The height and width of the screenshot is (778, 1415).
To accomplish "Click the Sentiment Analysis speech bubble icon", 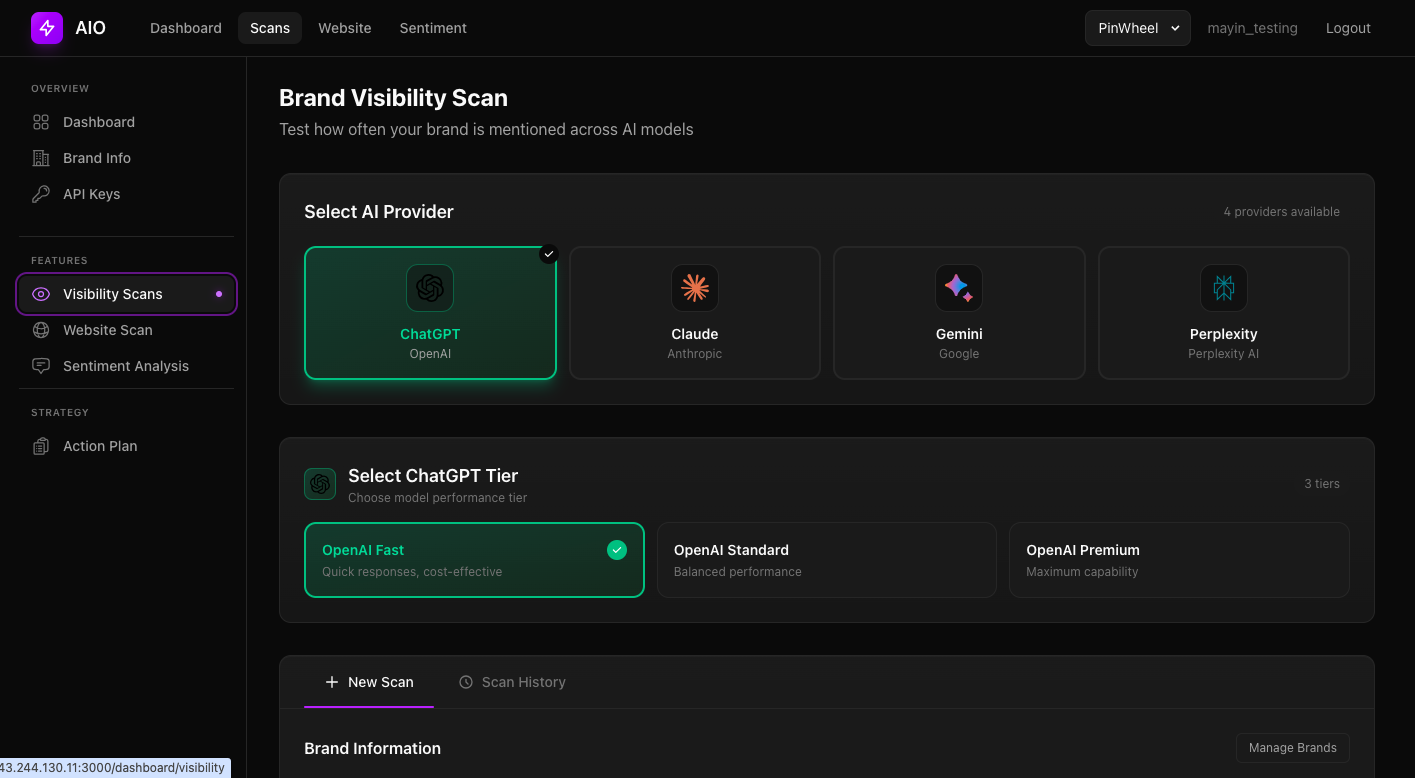I will (40, 365).
